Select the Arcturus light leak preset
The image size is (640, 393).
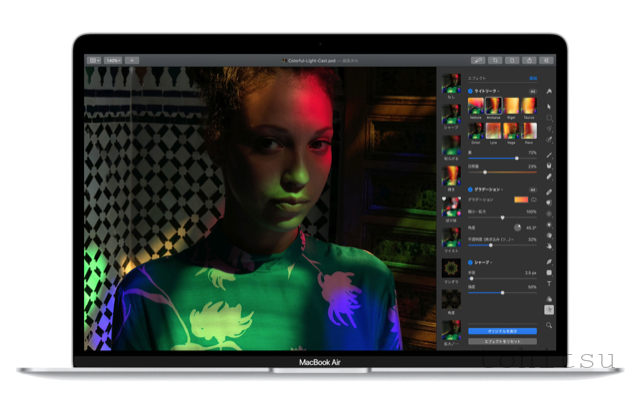(x=493, y=106)
